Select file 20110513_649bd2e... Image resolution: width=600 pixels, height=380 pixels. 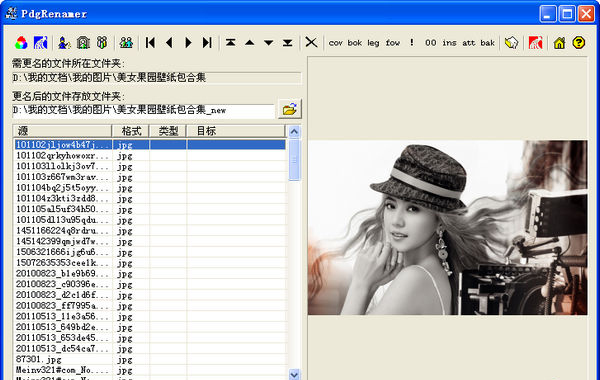tap(150, 327)
